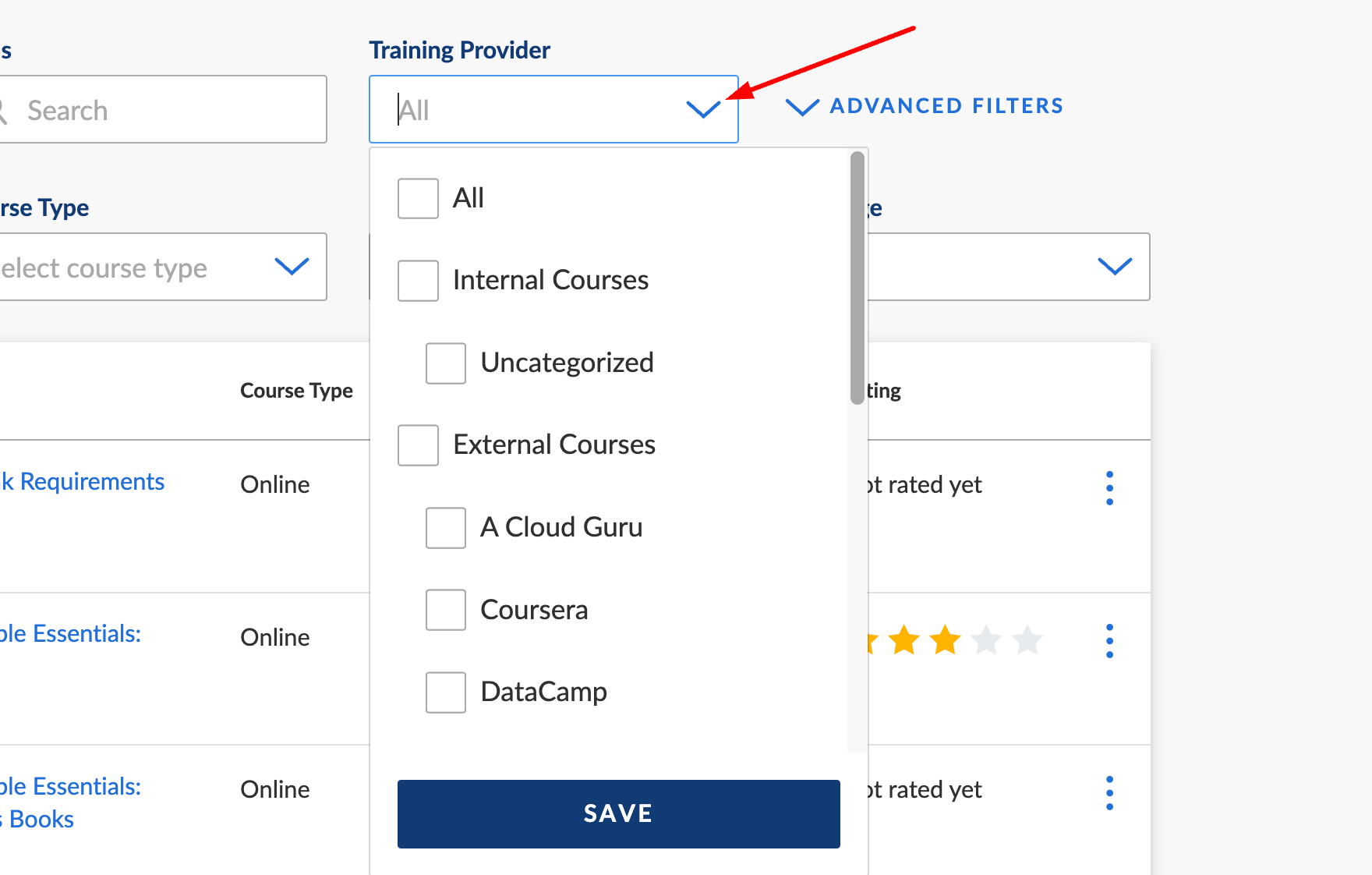Screen dimensions: 1372x875
Task: Open kebab menu for Essentials Books row
Action: point(1109,793)
